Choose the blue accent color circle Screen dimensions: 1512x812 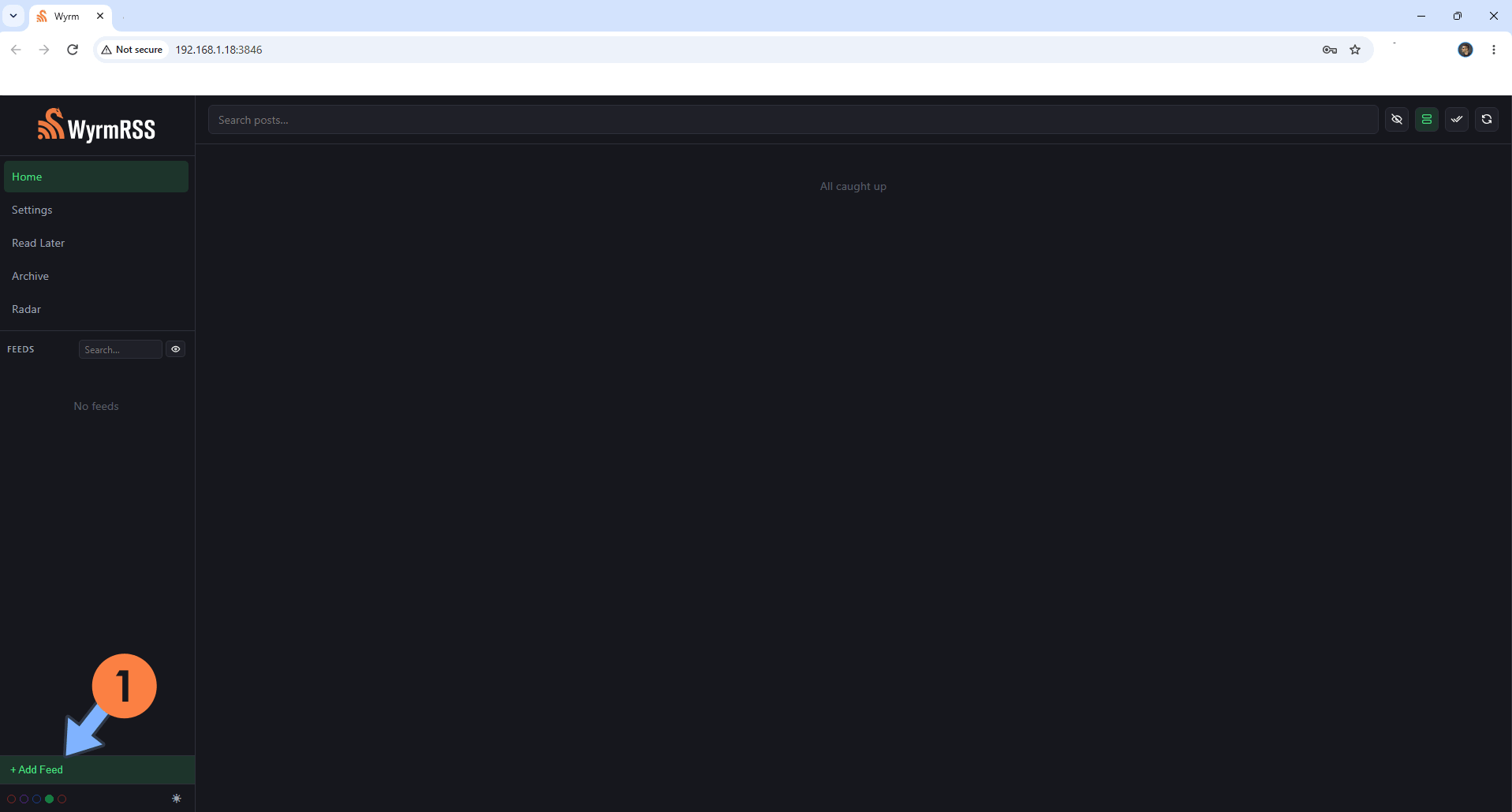pyautogui.click(x=37, y=799)
